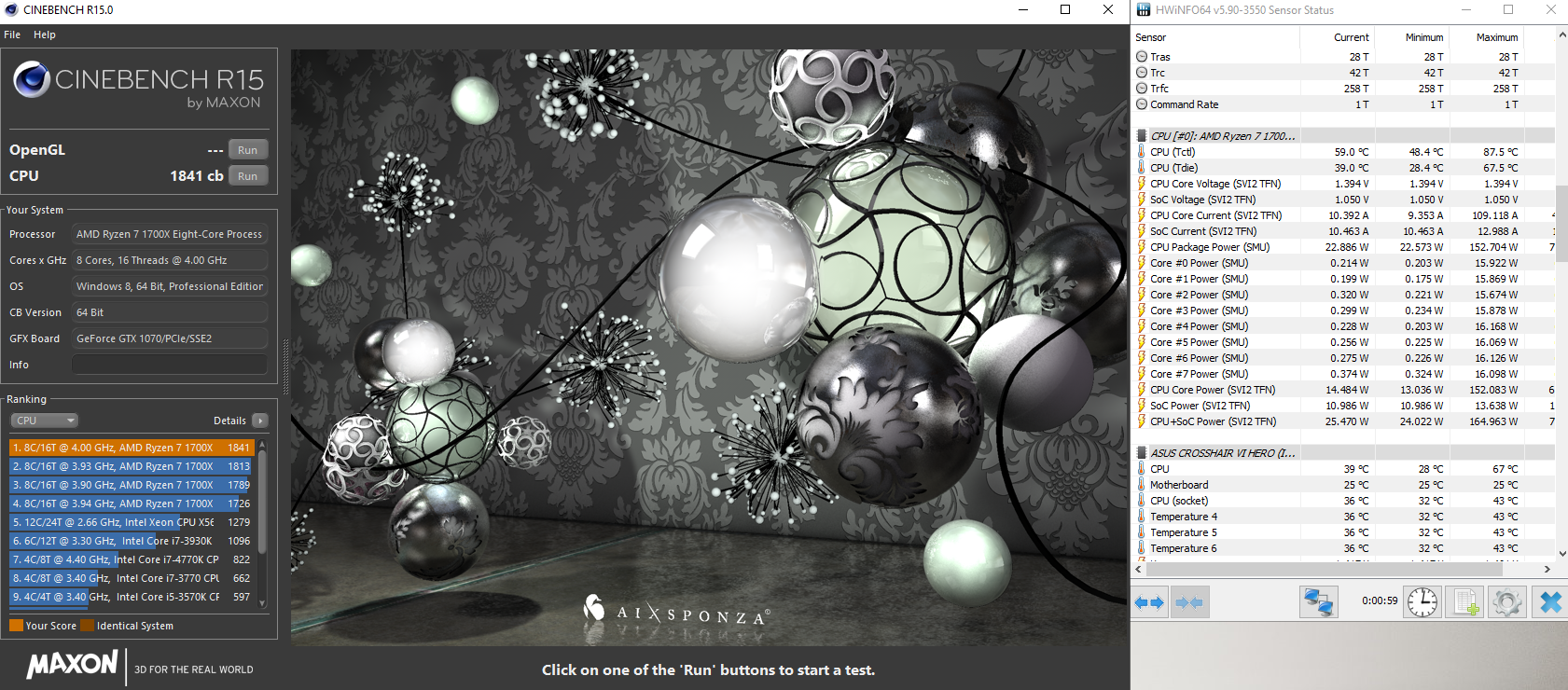The image size is (1568, 690).
Task: Open the CPU ranking type dropdown
Action: pyautogui.click(x=44, y=421)
